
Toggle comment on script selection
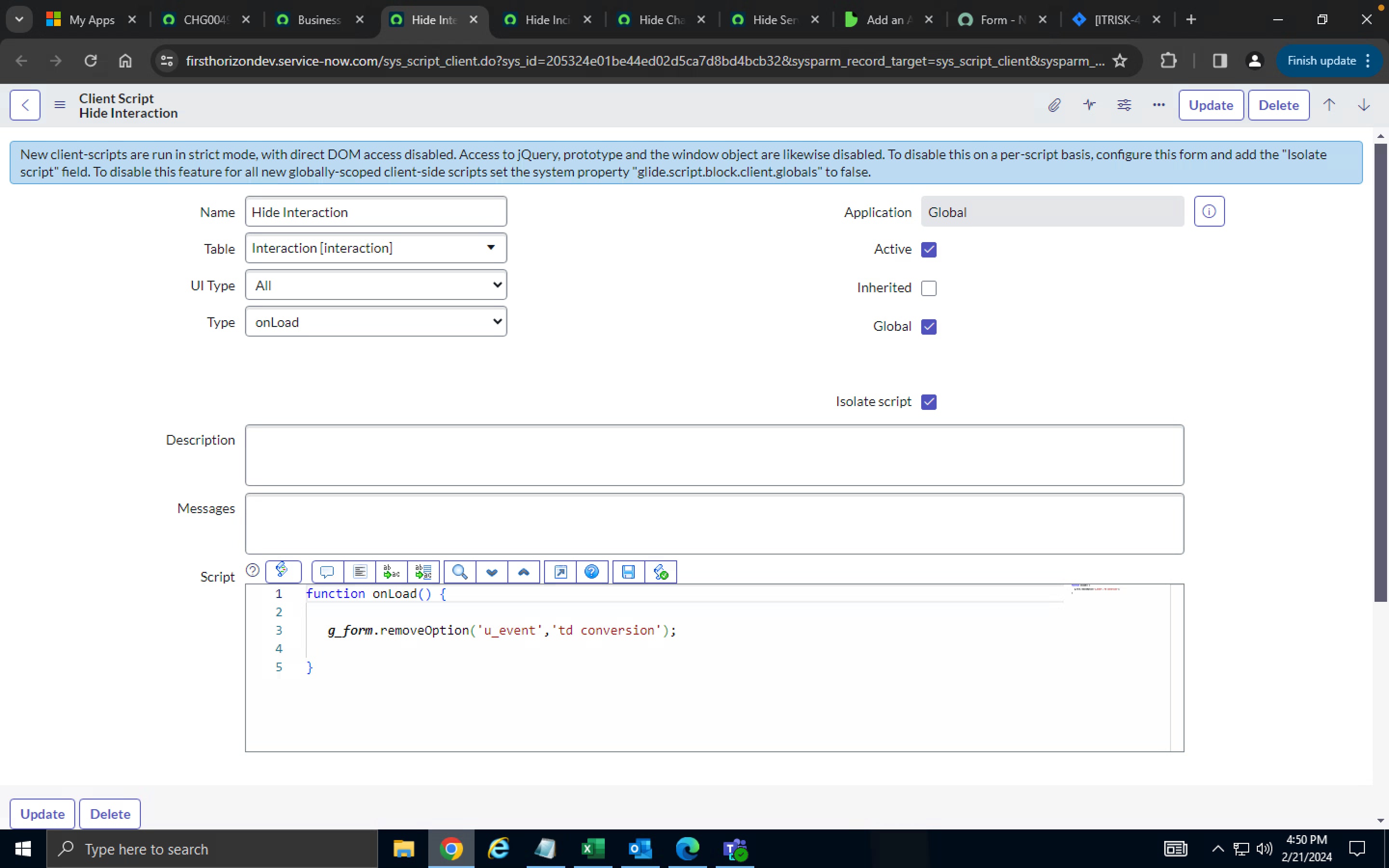(x=326, y=572)
